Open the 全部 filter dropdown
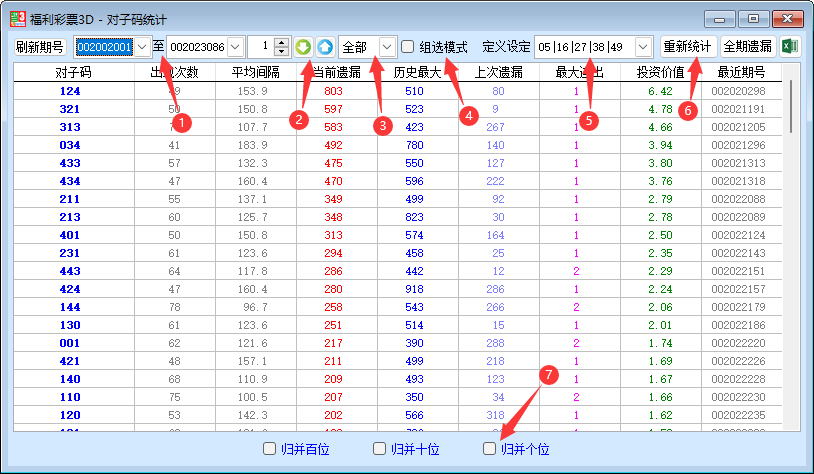Screen dimensions: 814x474 pyautogui.click(x=386, y=47)
